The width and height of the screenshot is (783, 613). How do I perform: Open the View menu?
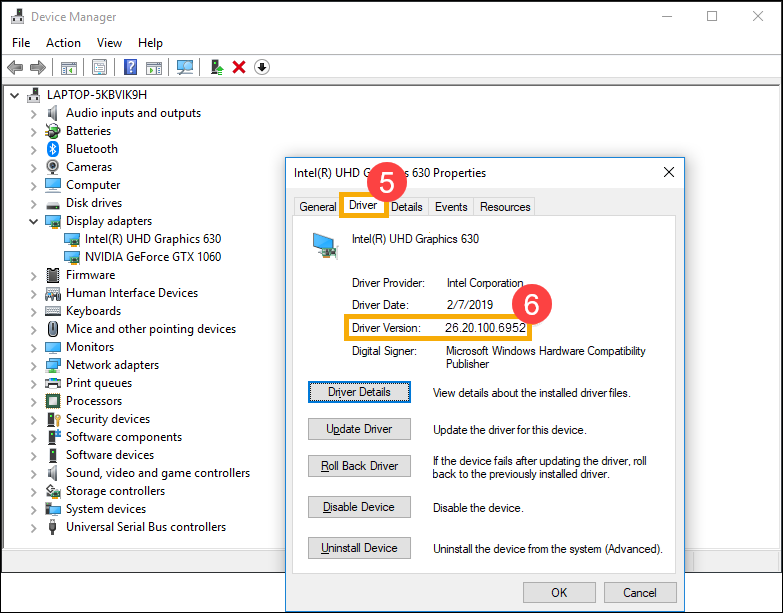pos(110,43)
